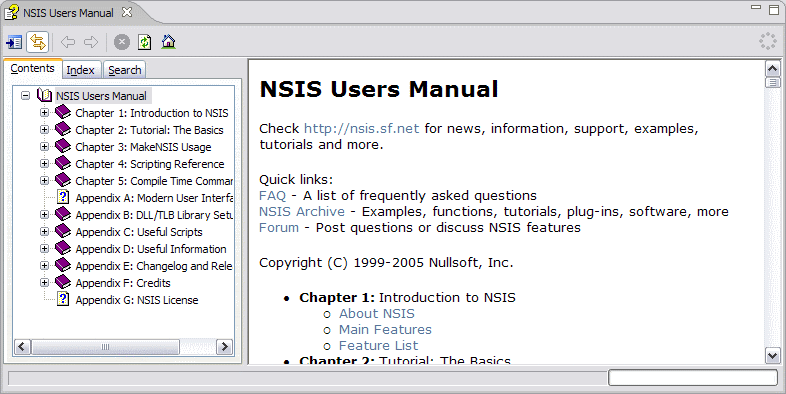
Task: Click the content pane vertical scrollbar thumb
Action: point(772,82)
